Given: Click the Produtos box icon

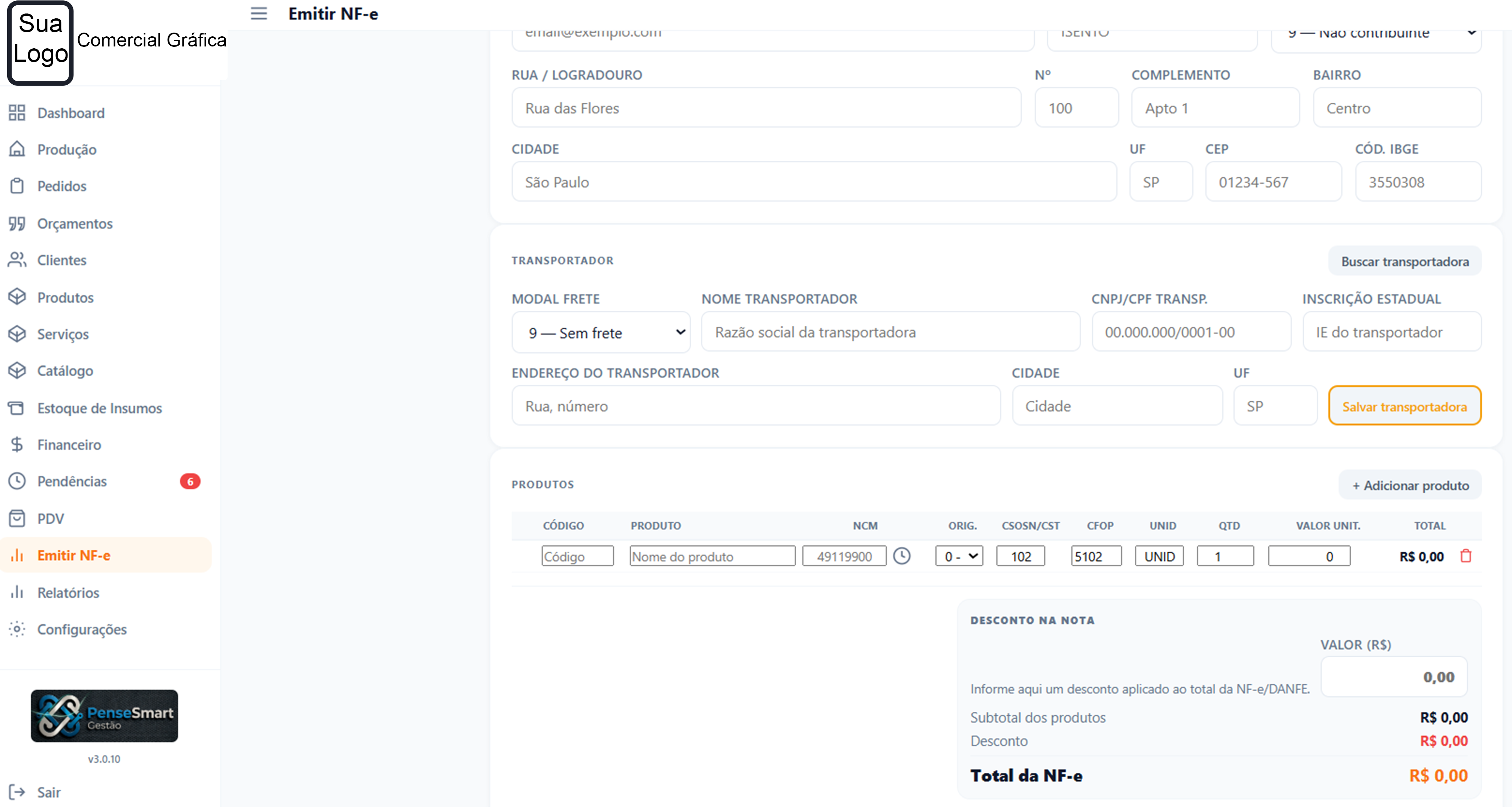Looking at the screenshot, I should click(x=17, y=297).
